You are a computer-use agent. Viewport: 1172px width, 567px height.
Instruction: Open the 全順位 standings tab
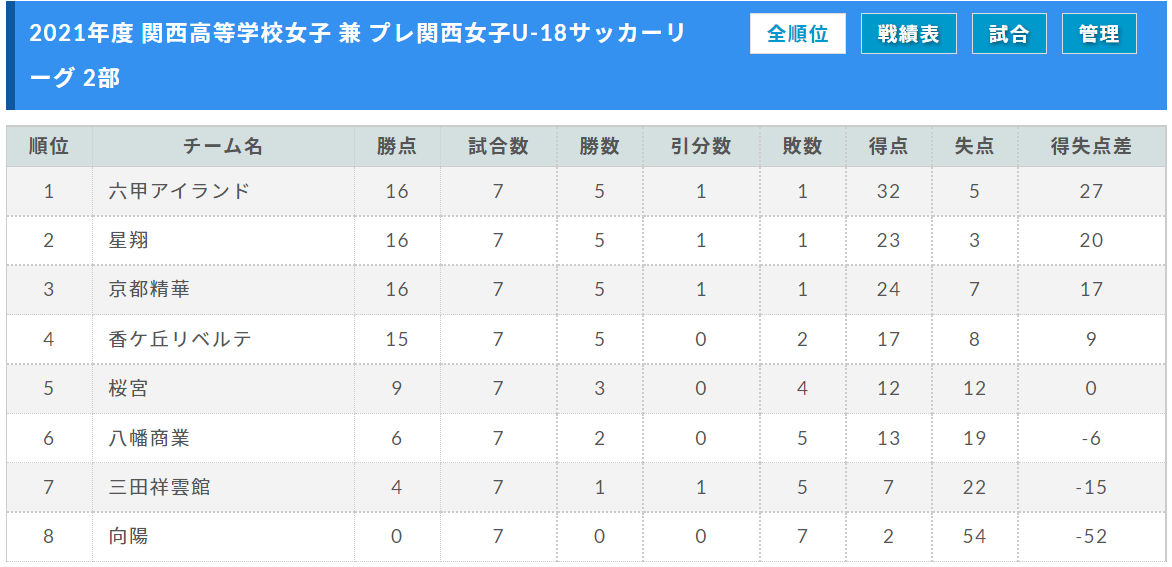[x=798, y=34]
